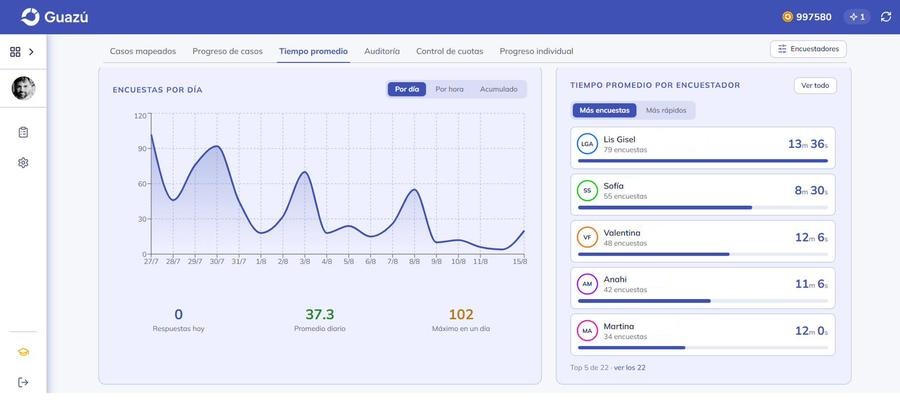Click the AM avatar of Anahi
This screenshot has width=900, height=401.
(x=587, y=284)
